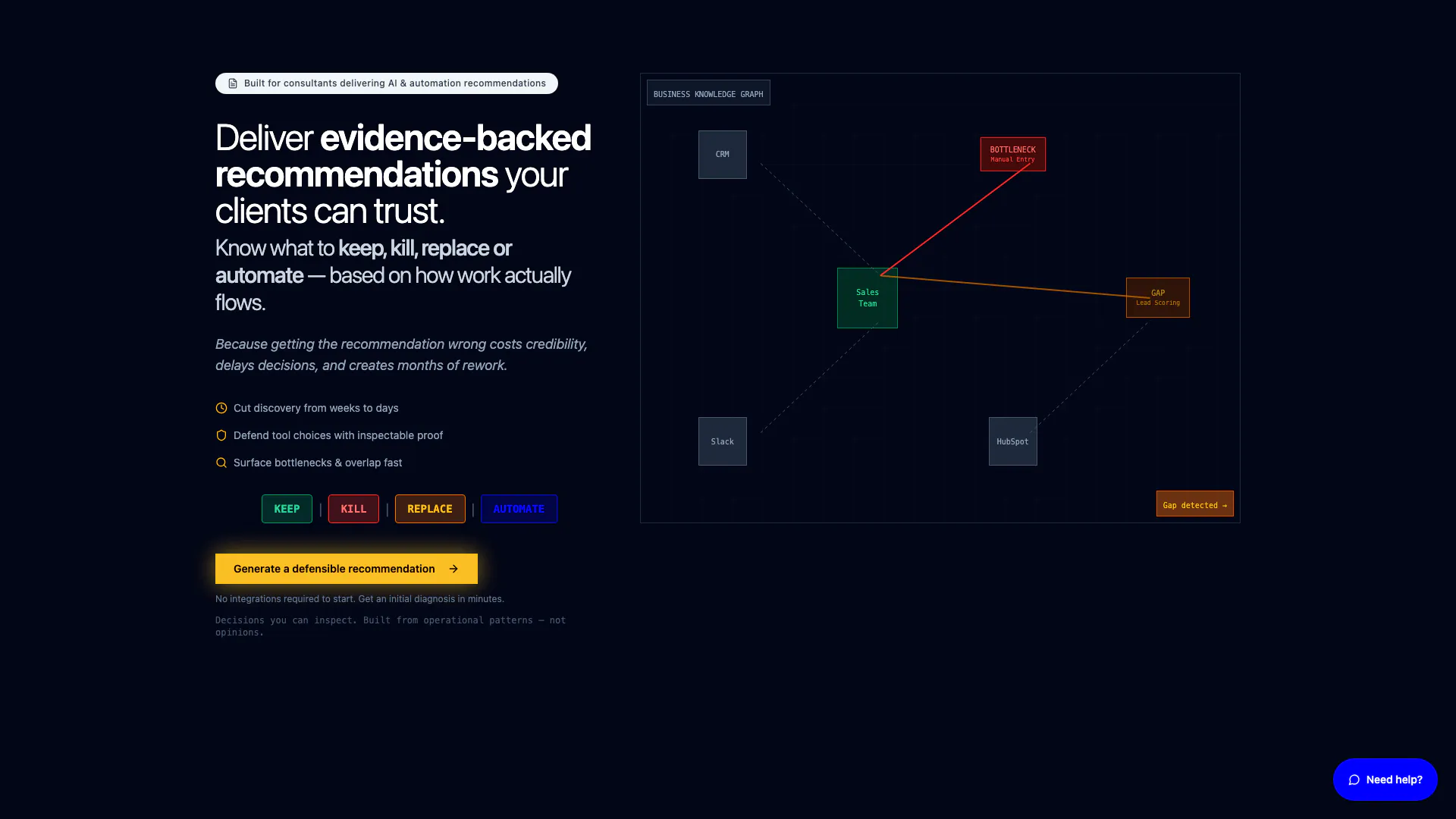Click the arrow icon on the Generate button
Viewport: 1456px width, 819px height.
point(453,569)
